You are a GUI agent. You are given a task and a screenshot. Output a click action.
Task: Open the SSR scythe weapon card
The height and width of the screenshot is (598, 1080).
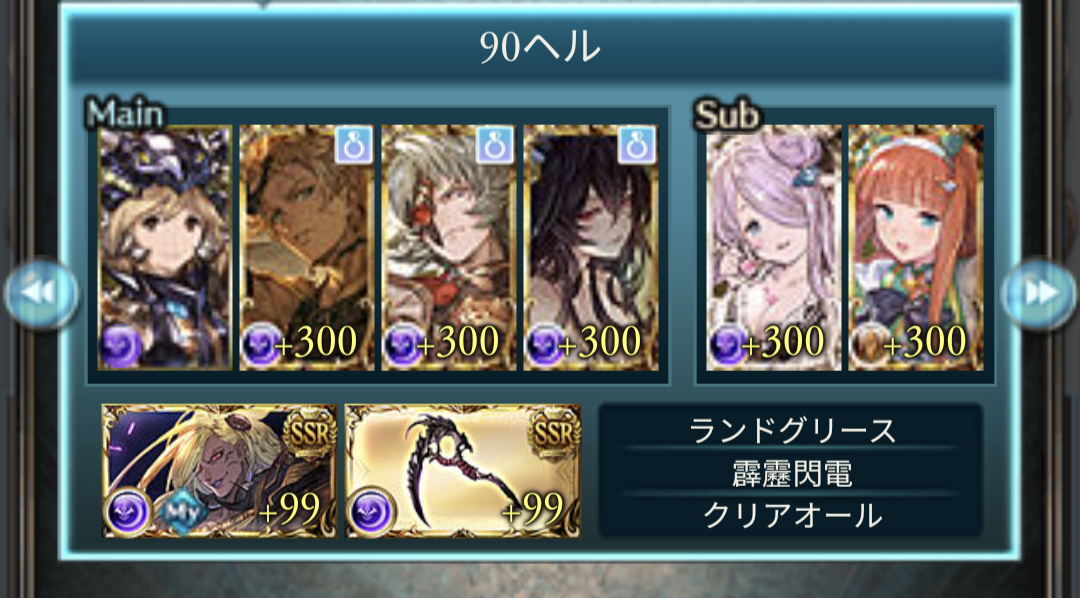[462, 471]
